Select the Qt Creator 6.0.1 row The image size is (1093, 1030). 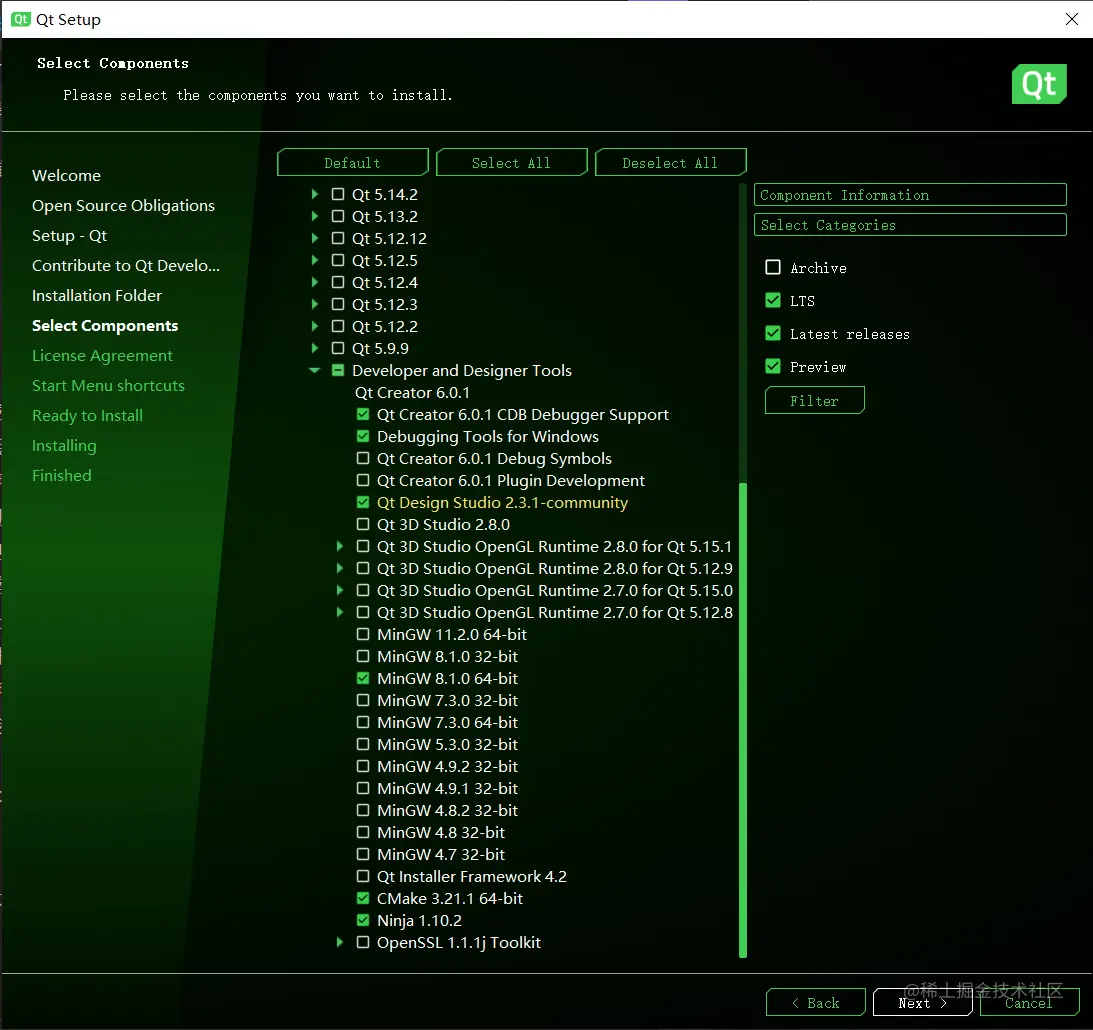tap(413, 392)
